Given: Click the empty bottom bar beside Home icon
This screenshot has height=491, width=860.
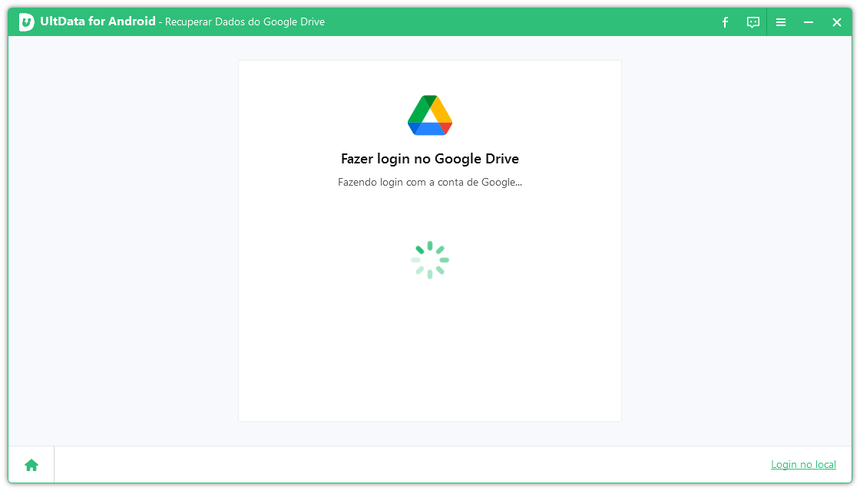Looking at the screenshot, I should pyautogui.click(x=400, y=465).
